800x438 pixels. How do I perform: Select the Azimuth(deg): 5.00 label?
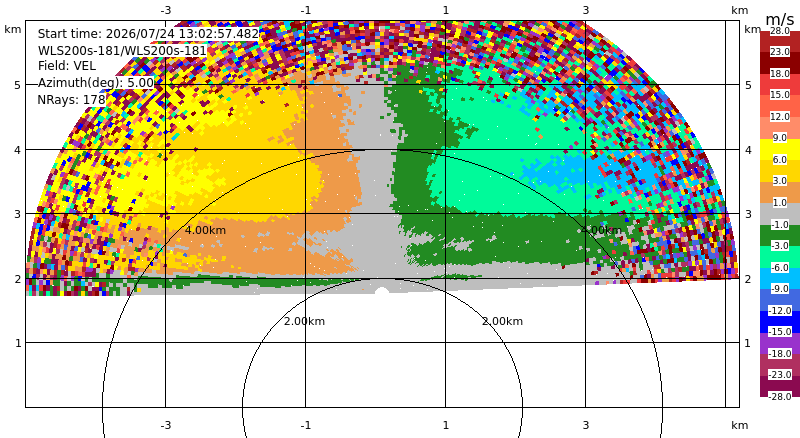click(96, 83)
